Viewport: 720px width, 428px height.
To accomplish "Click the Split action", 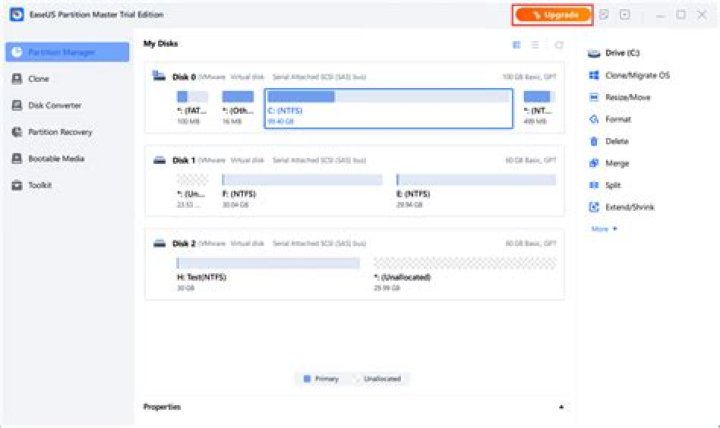I will click(x=613, y=186).
